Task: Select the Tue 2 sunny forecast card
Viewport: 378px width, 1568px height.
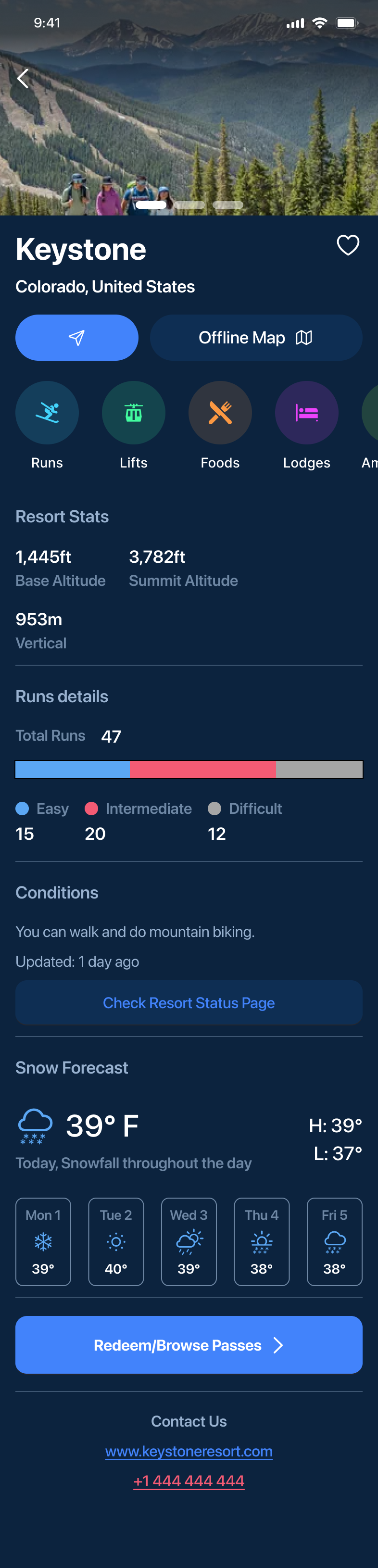Action: 115,1242
